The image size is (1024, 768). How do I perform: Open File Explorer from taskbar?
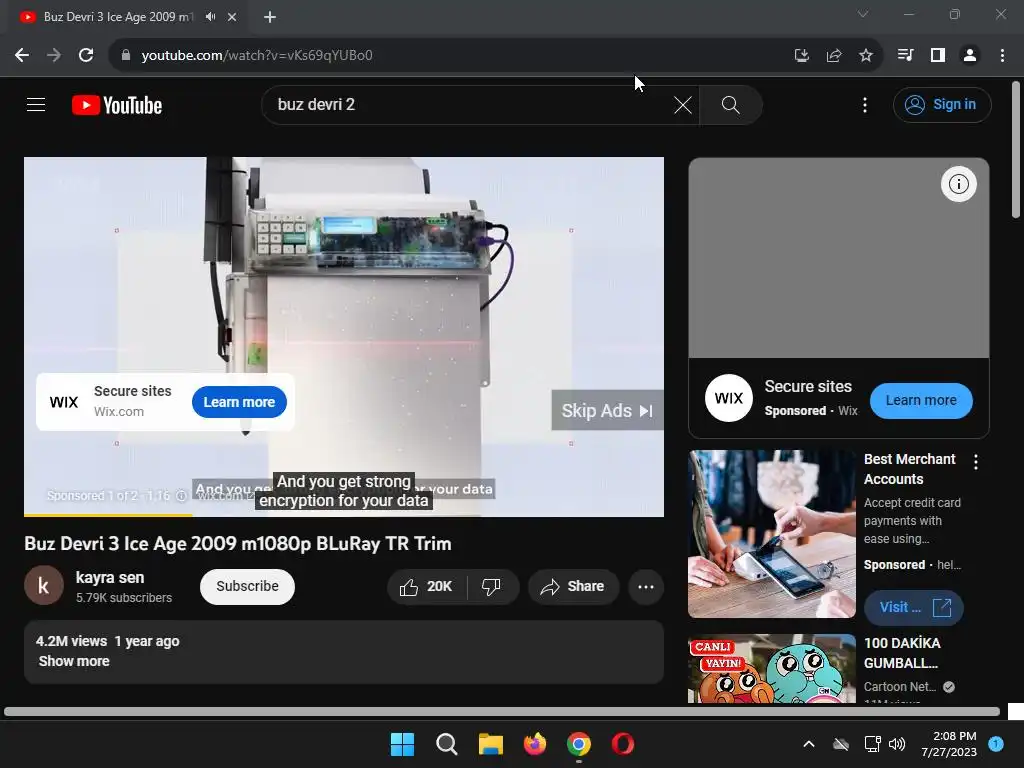pos(490,744)
